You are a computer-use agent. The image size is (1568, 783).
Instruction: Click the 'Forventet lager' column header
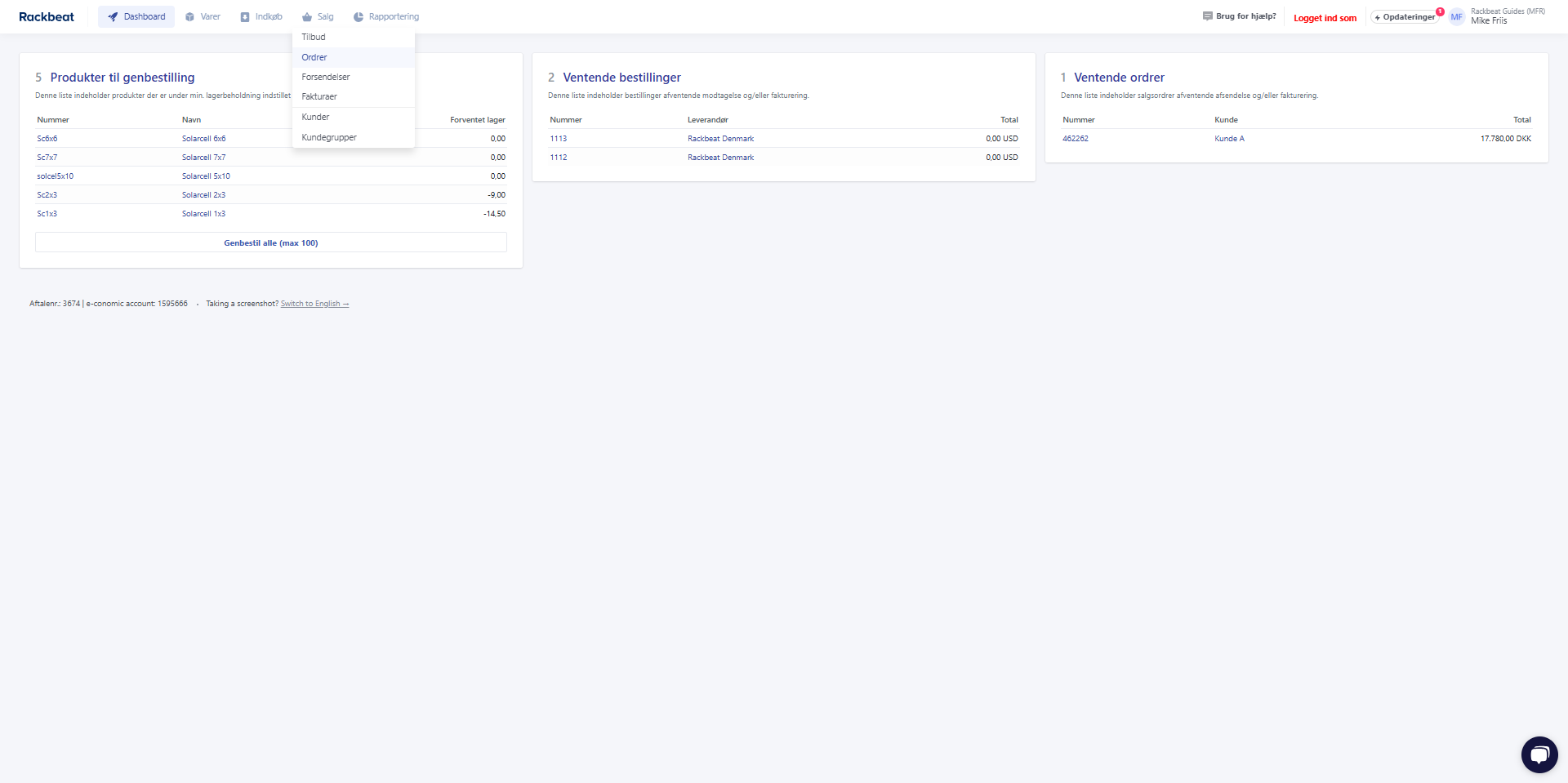pos(478,120)
